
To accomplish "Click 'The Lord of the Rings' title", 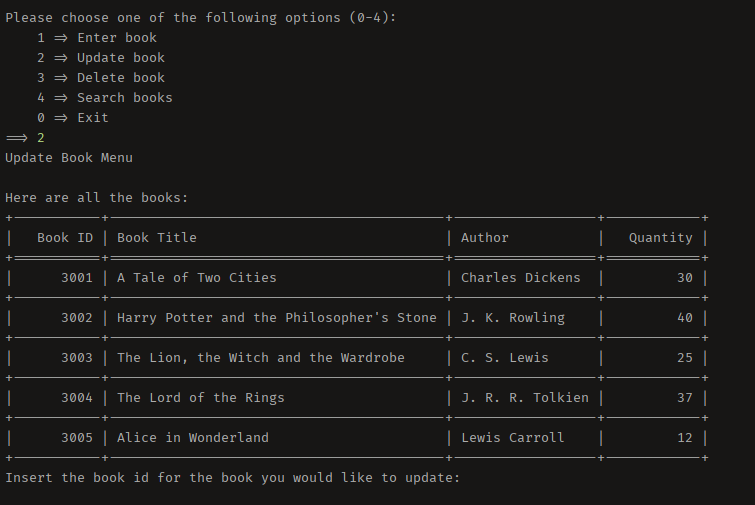I will [201, 398].
